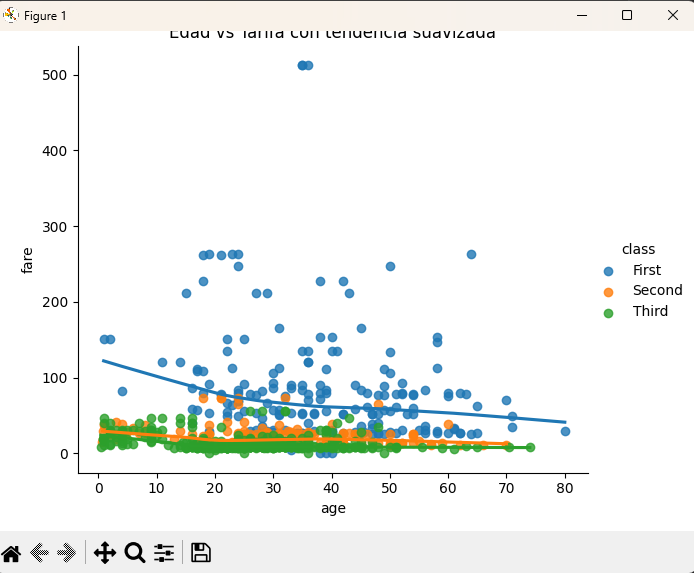Click the Figure 1 window icon

click(x=12, y=15)
